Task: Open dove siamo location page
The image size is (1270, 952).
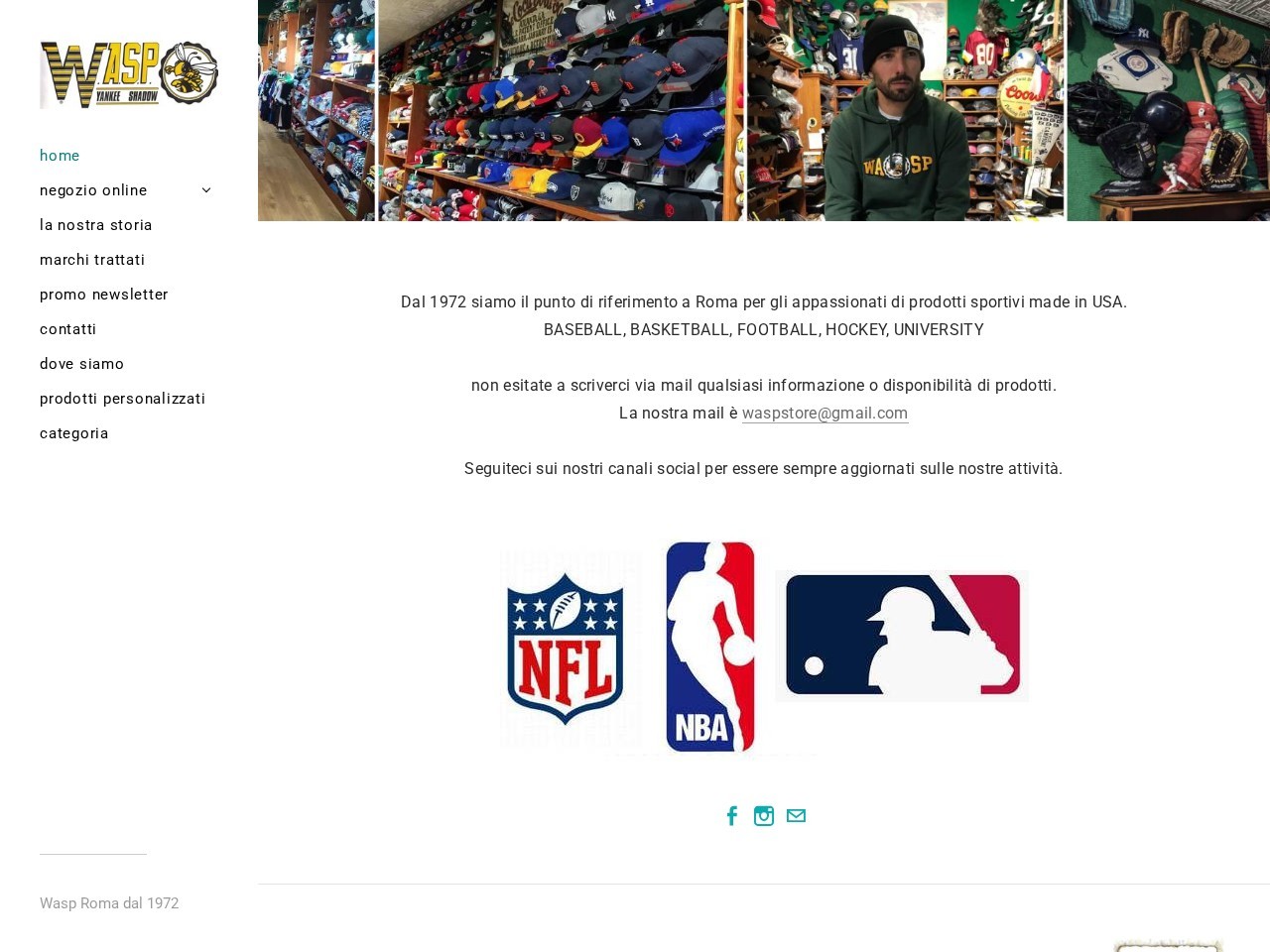Action: coord(81,364)
